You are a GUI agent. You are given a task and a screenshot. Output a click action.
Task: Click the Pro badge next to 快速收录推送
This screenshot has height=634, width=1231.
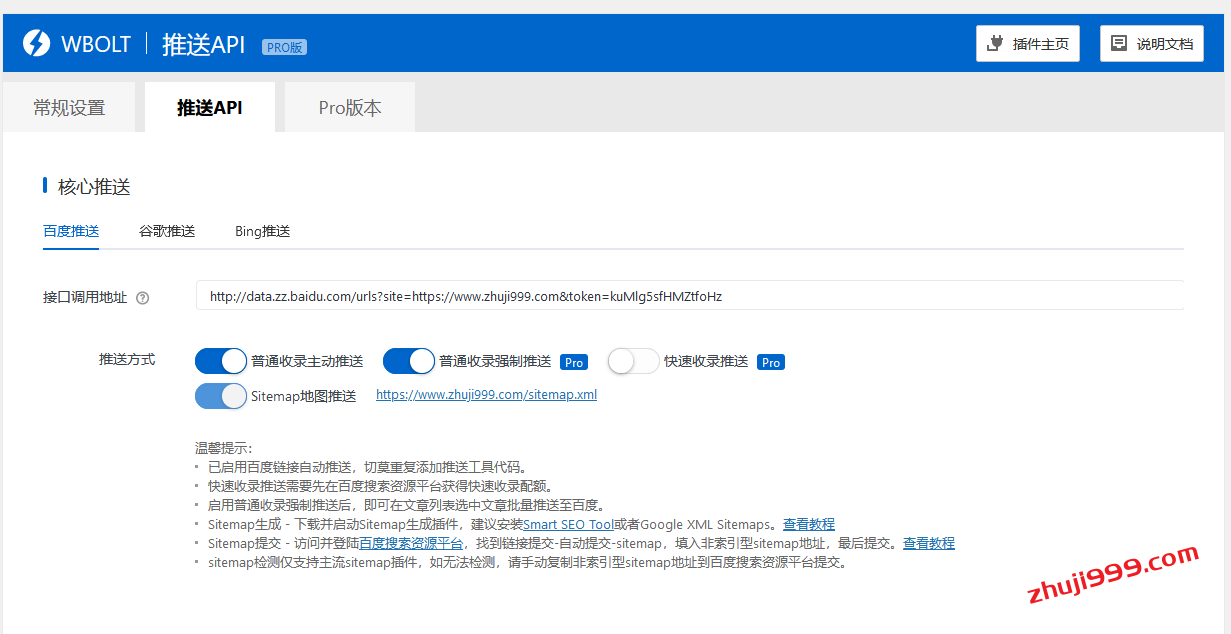point(771,362)
